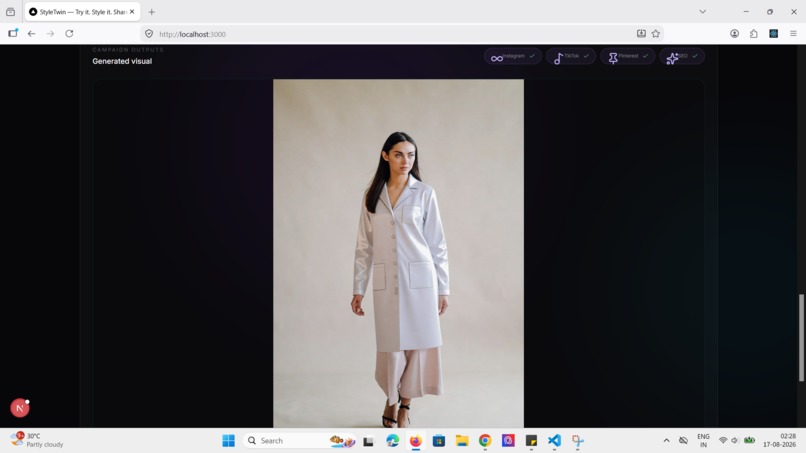Click the Instagram output chip
This screenshot has width=806, height=453.
(x=512, y=57)
